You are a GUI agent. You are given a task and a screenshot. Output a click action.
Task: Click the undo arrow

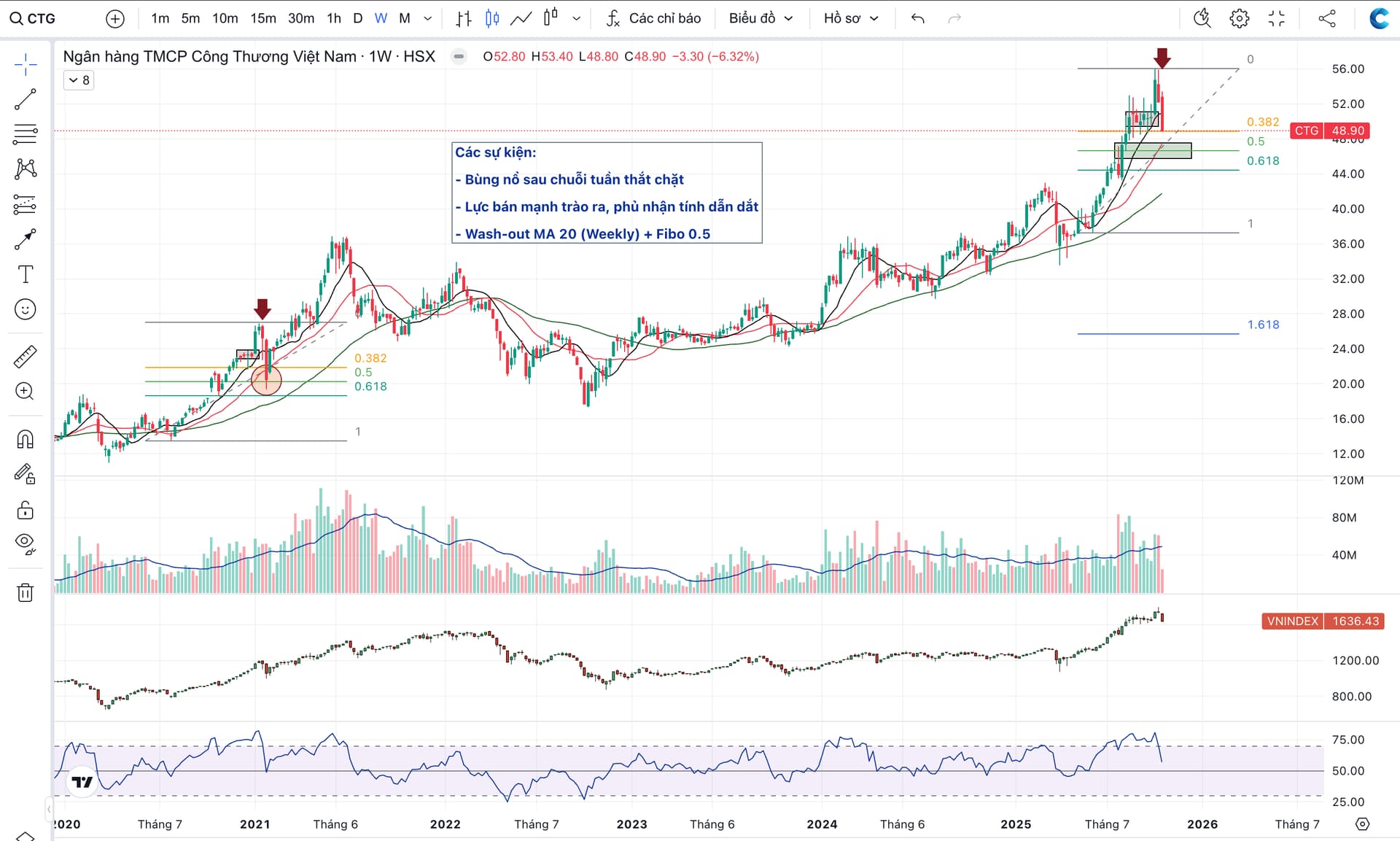(918, 18)
